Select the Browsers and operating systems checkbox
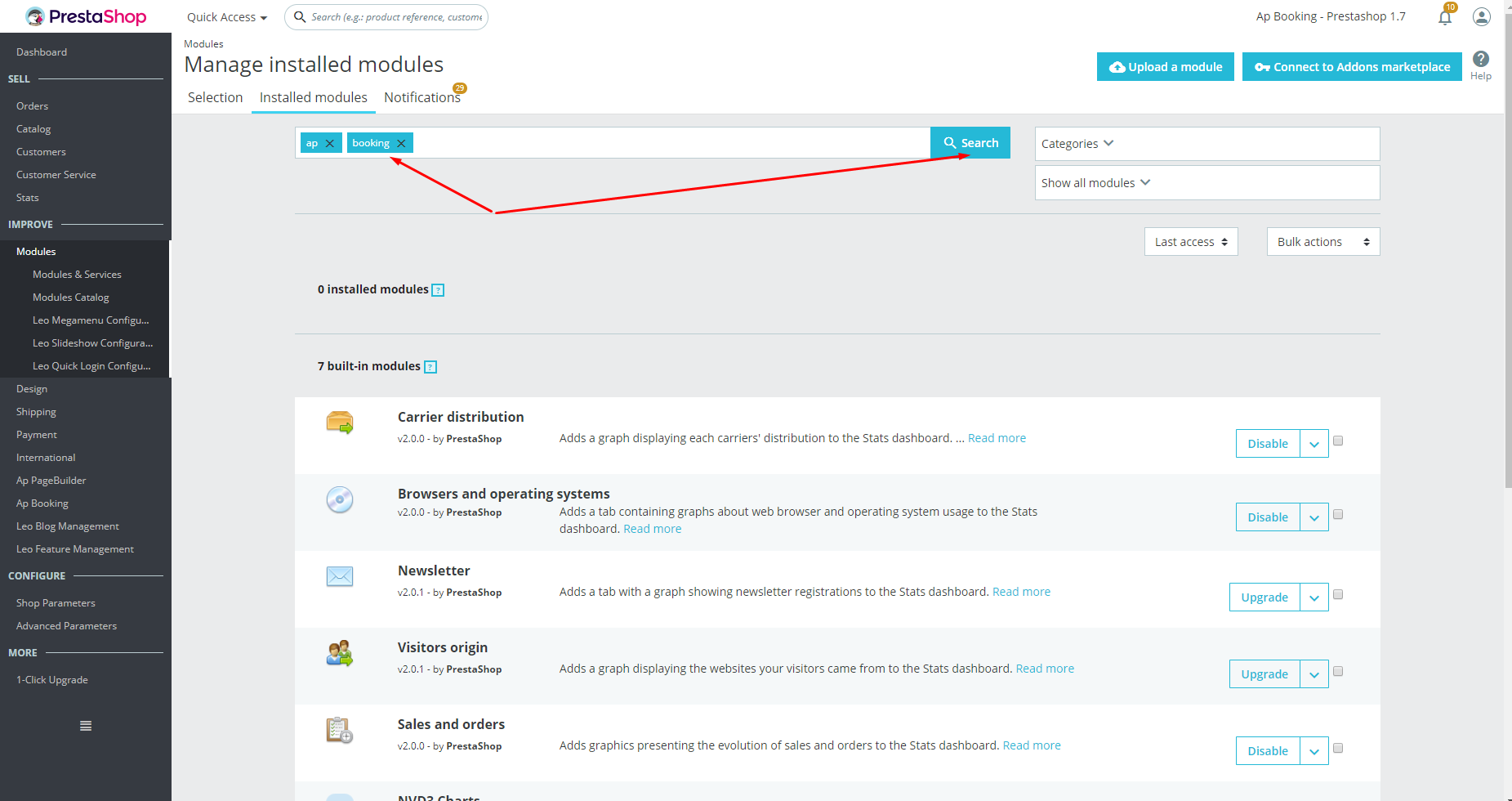This screenshot has width=1512, height=801. [x=1338, y=514]
